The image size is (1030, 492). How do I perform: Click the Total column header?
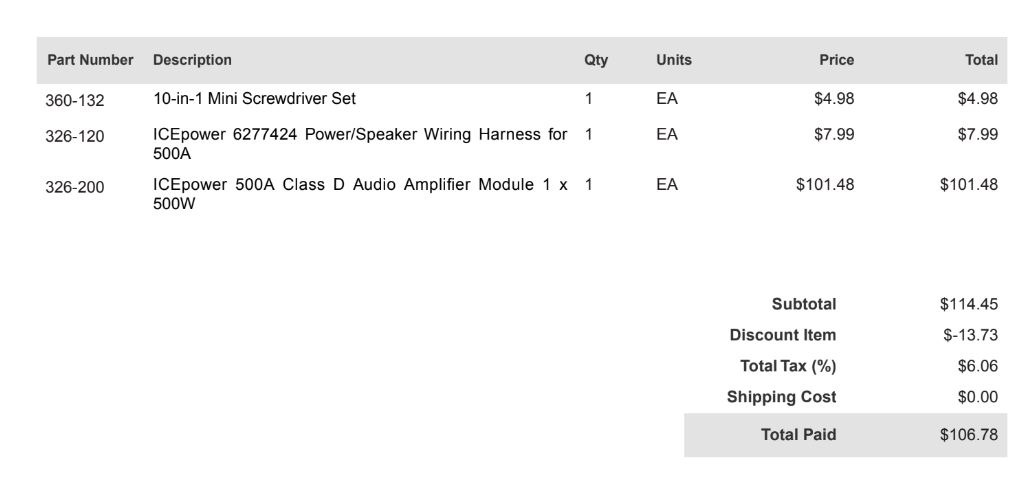(981, 60)
